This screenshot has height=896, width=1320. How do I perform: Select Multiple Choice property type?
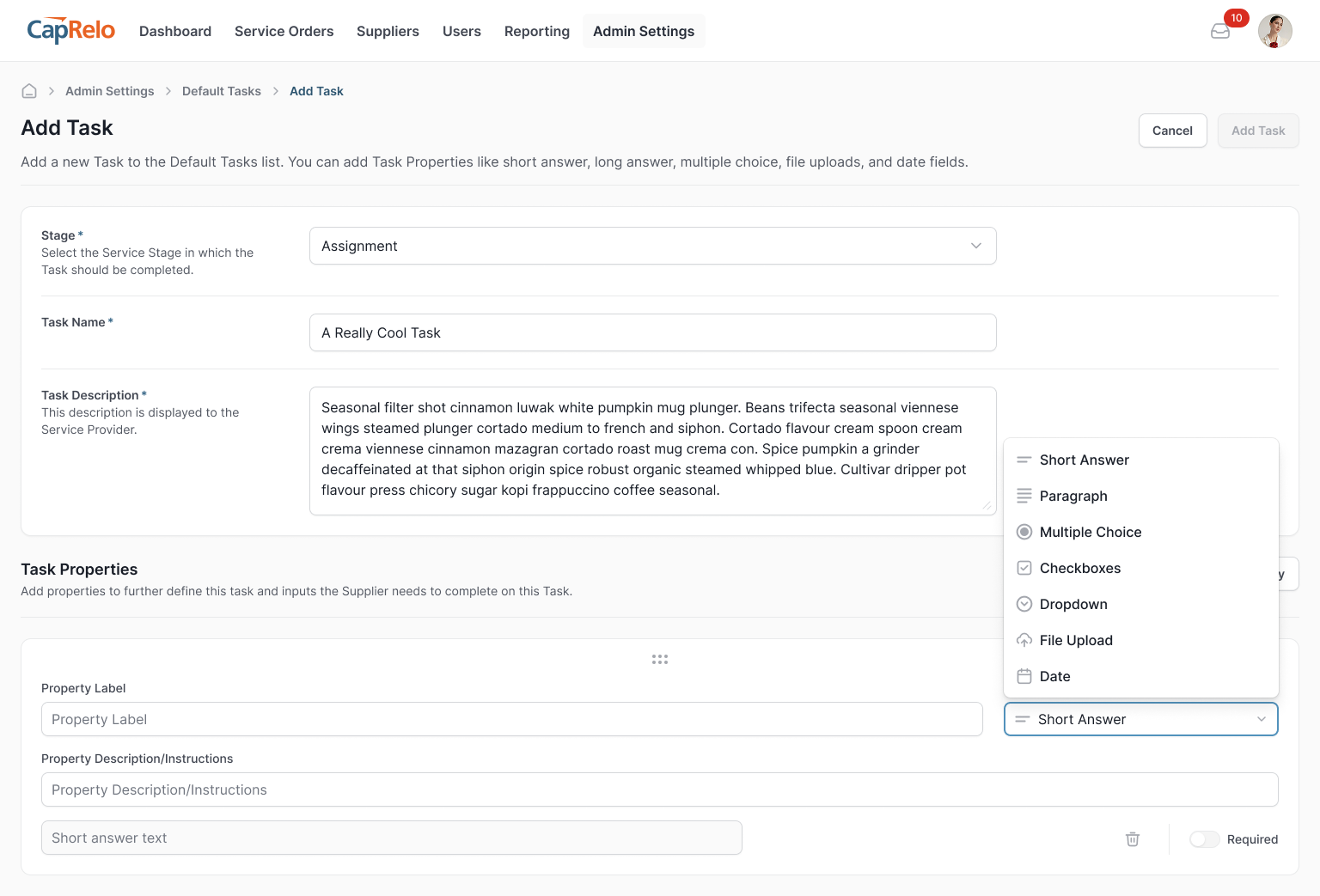pyautogui.click(x=1090, y=532)
